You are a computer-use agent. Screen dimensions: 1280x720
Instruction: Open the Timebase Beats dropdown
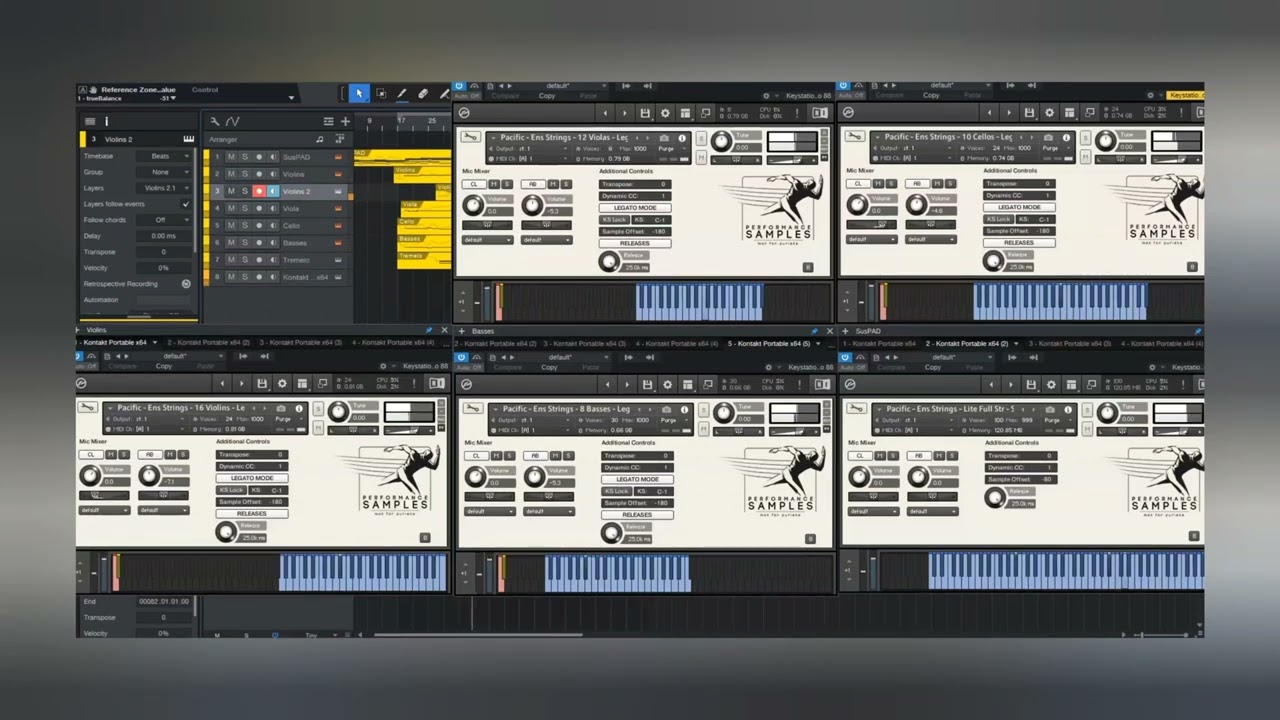pyautogui.click(x=164, y=156)
